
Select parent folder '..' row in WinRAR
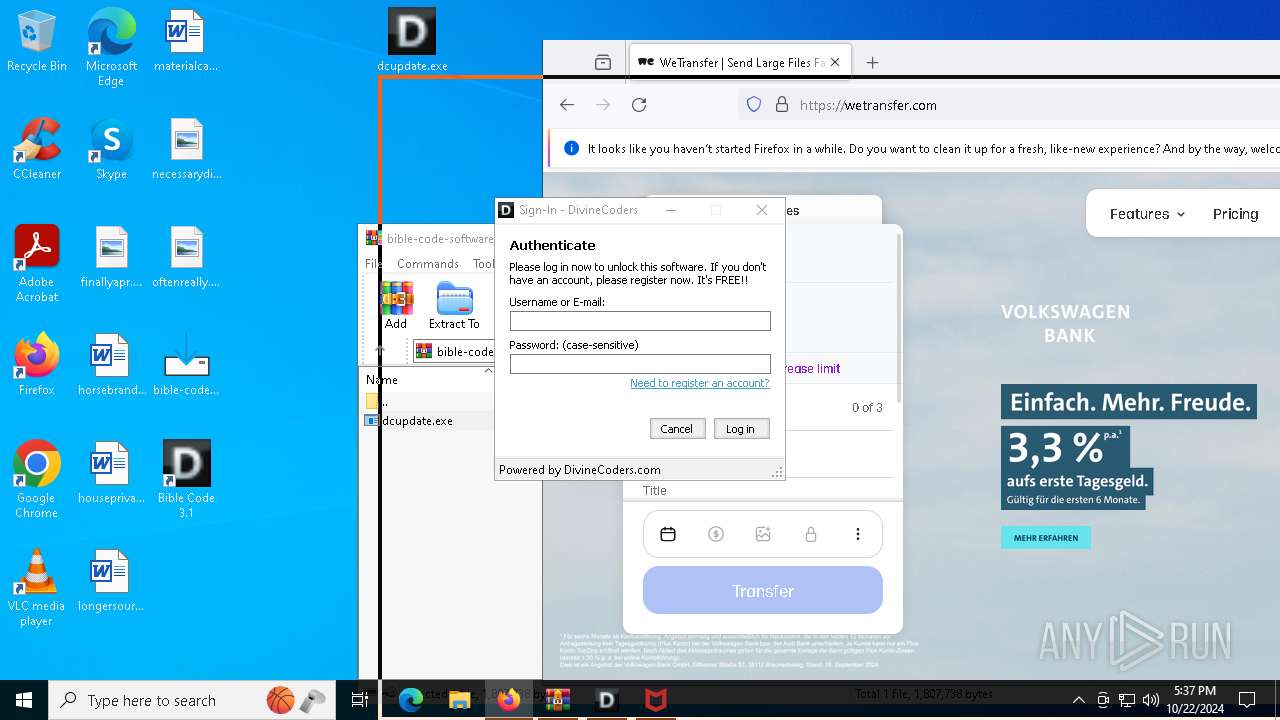click(428, 401)
